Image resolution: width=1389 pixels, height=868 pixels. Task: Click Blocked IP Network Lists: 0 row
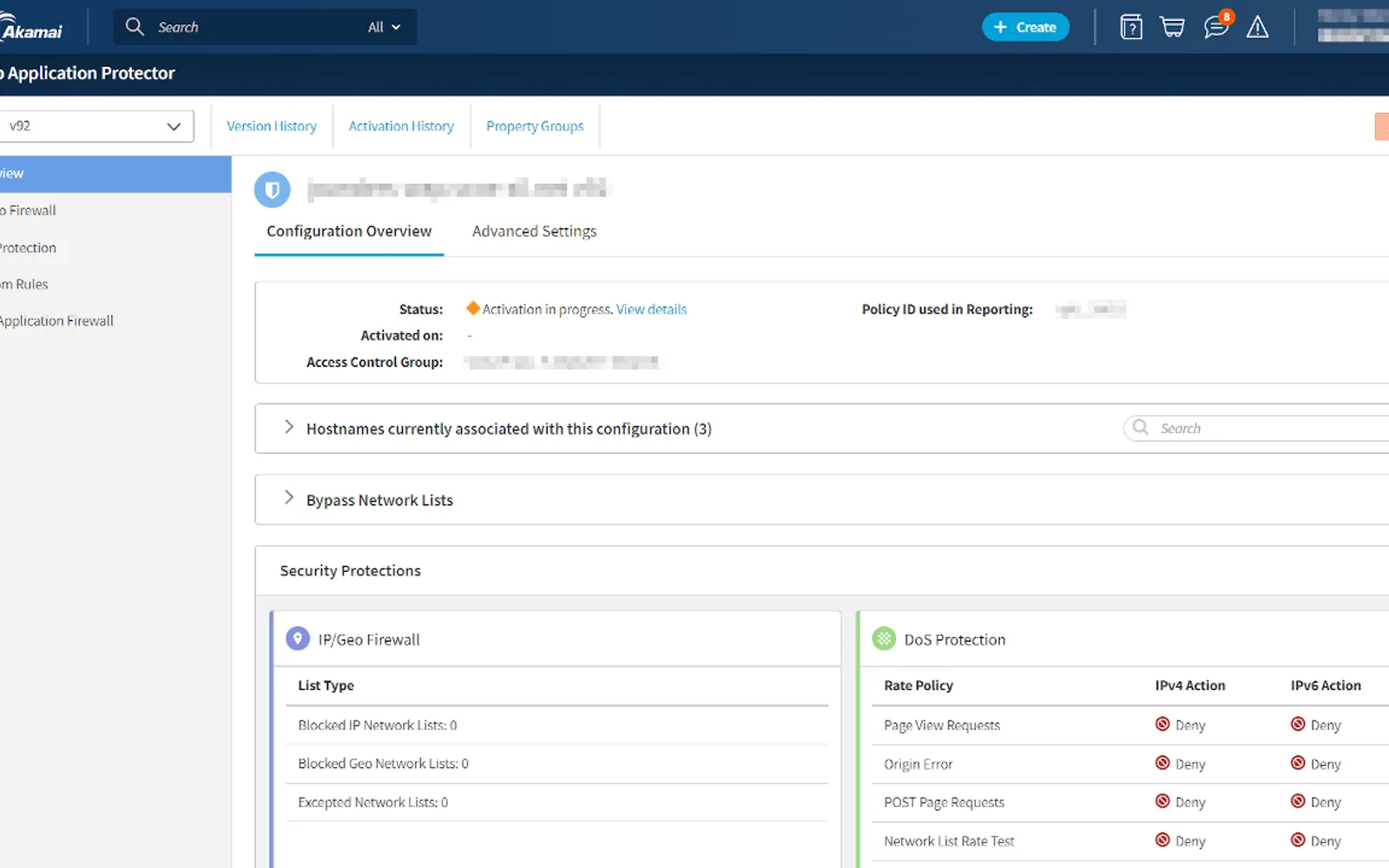[557, 725]
